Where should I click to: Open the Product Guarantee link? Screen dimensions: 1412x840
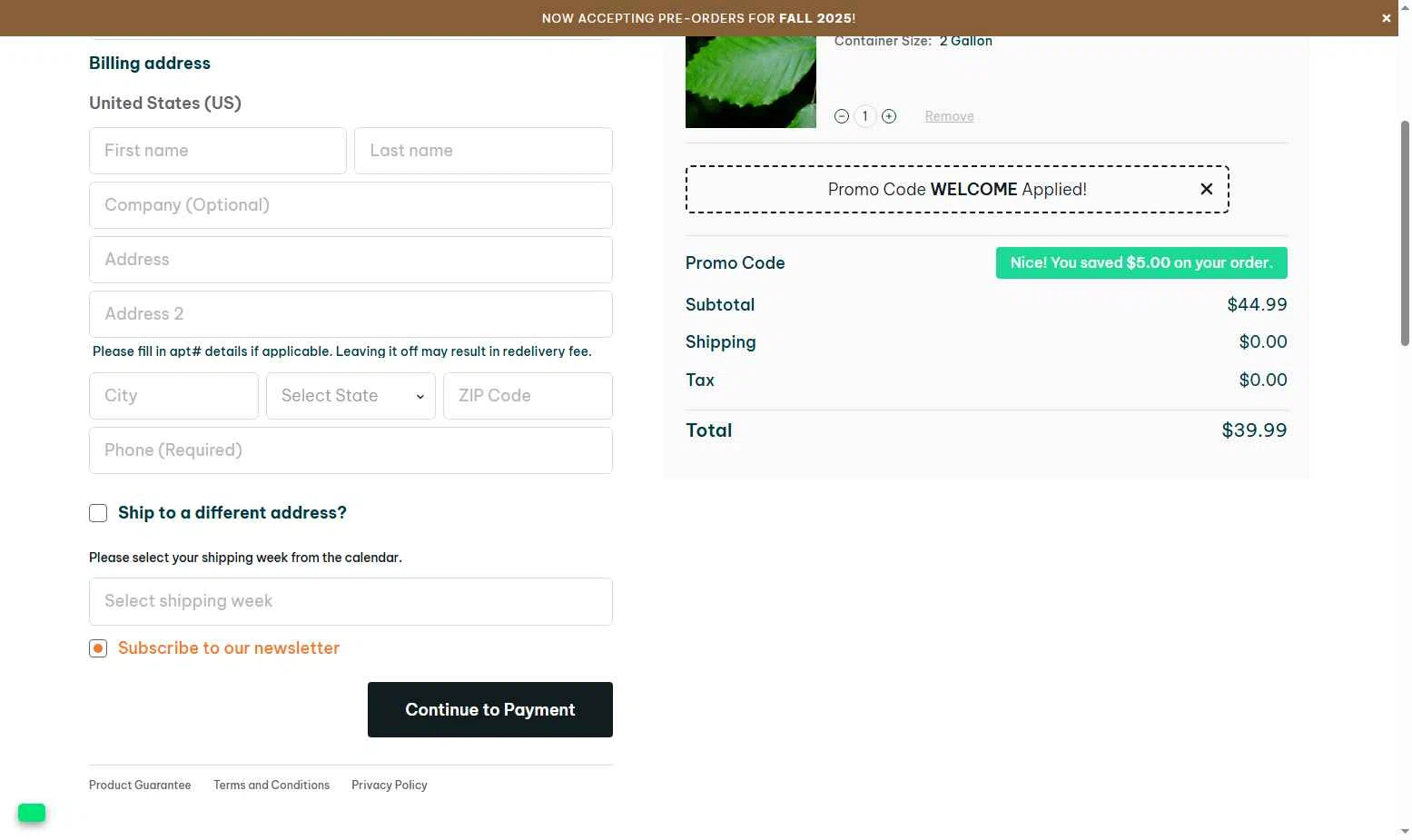pos(140,785)
